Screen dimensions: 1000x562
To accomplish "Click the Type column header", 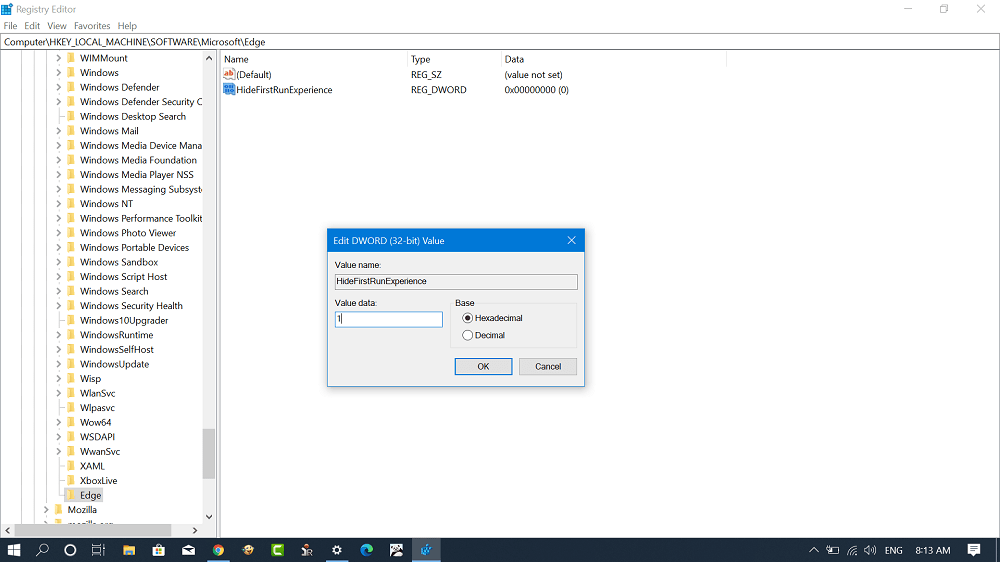I will pyautogui.click(x=455, y=59).
